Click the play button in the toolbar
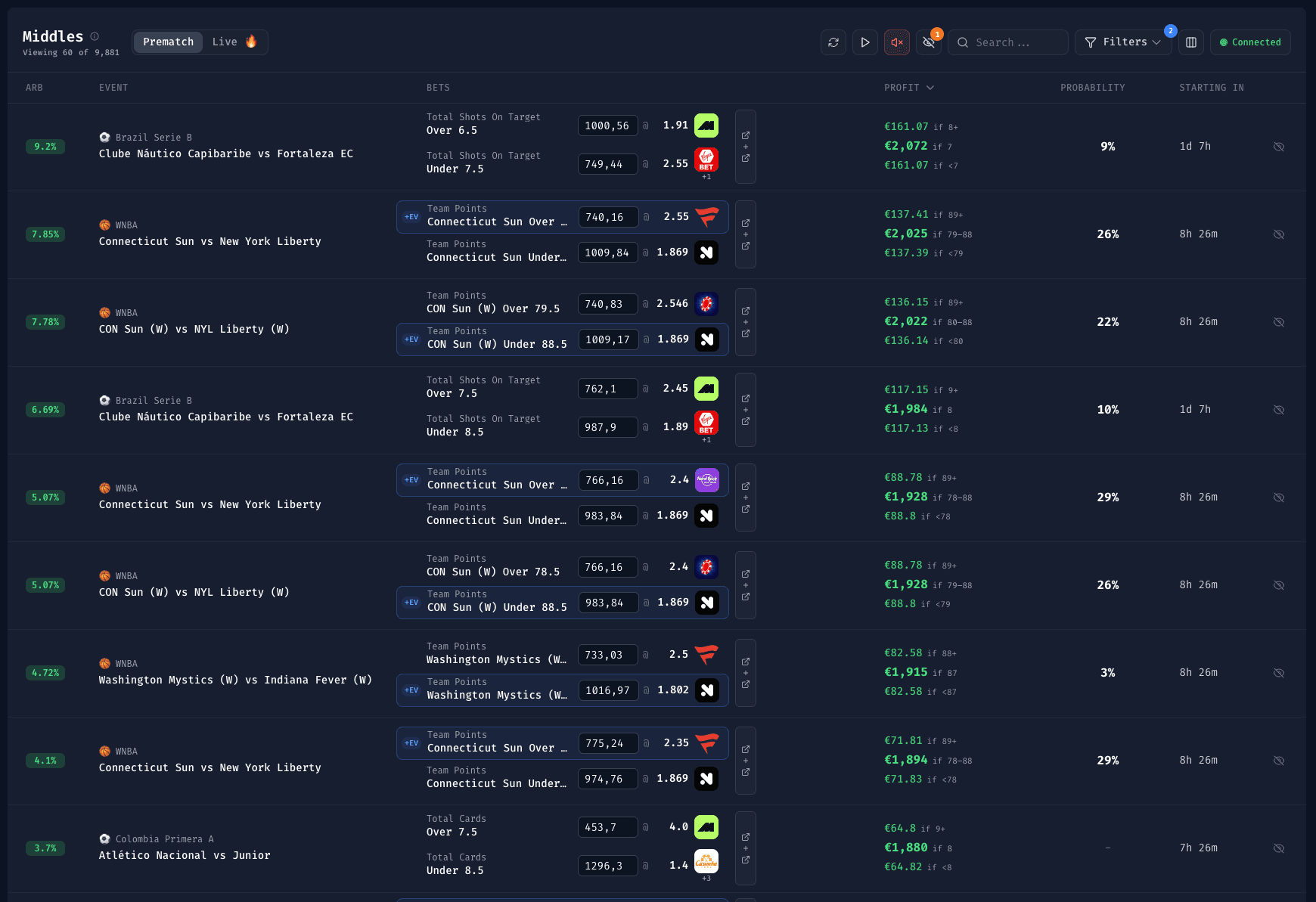This screenshot has height=902, width=1316. (x=865, y=42)
